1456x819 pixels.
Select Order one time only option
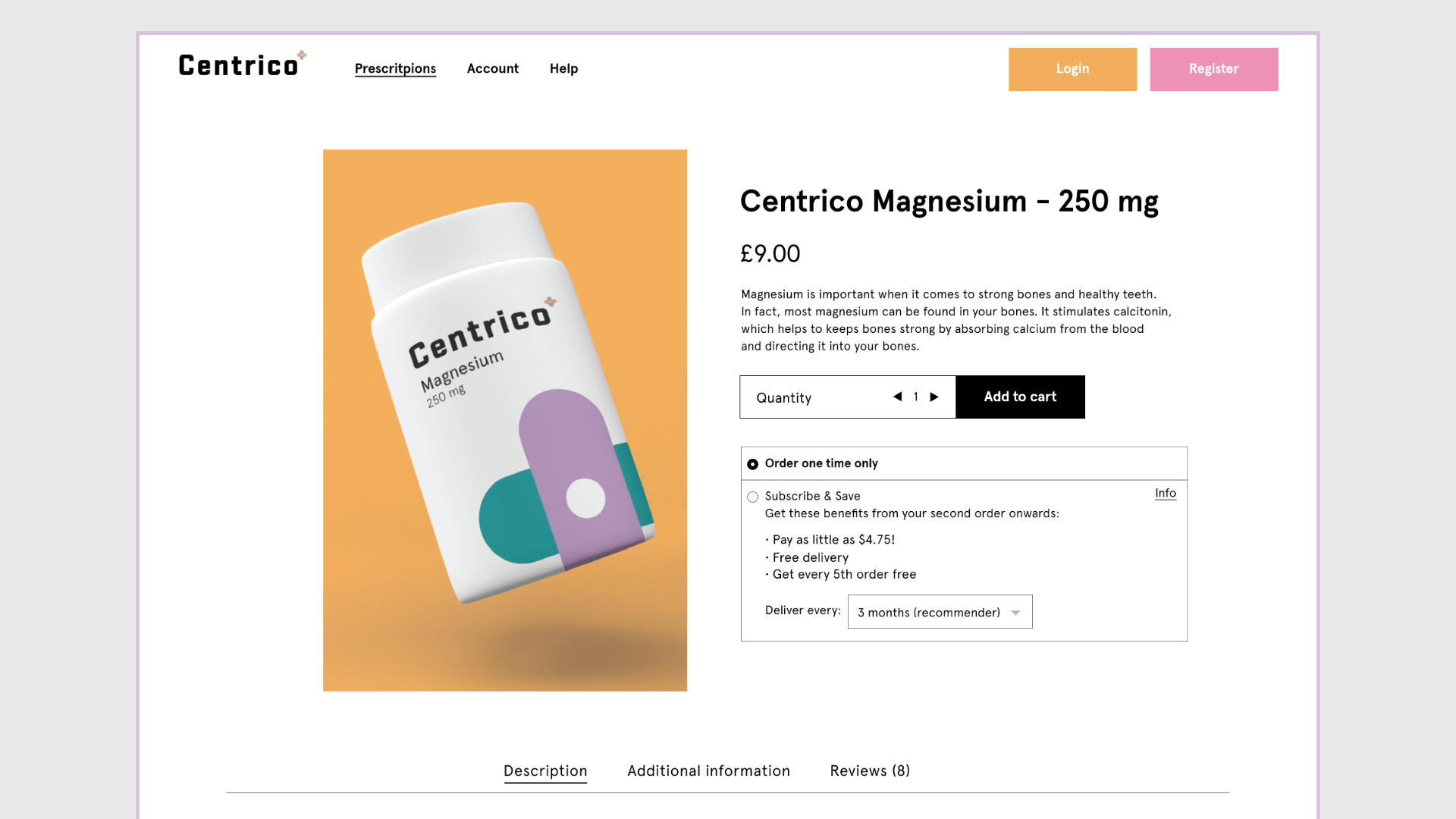tap(752, 464)
